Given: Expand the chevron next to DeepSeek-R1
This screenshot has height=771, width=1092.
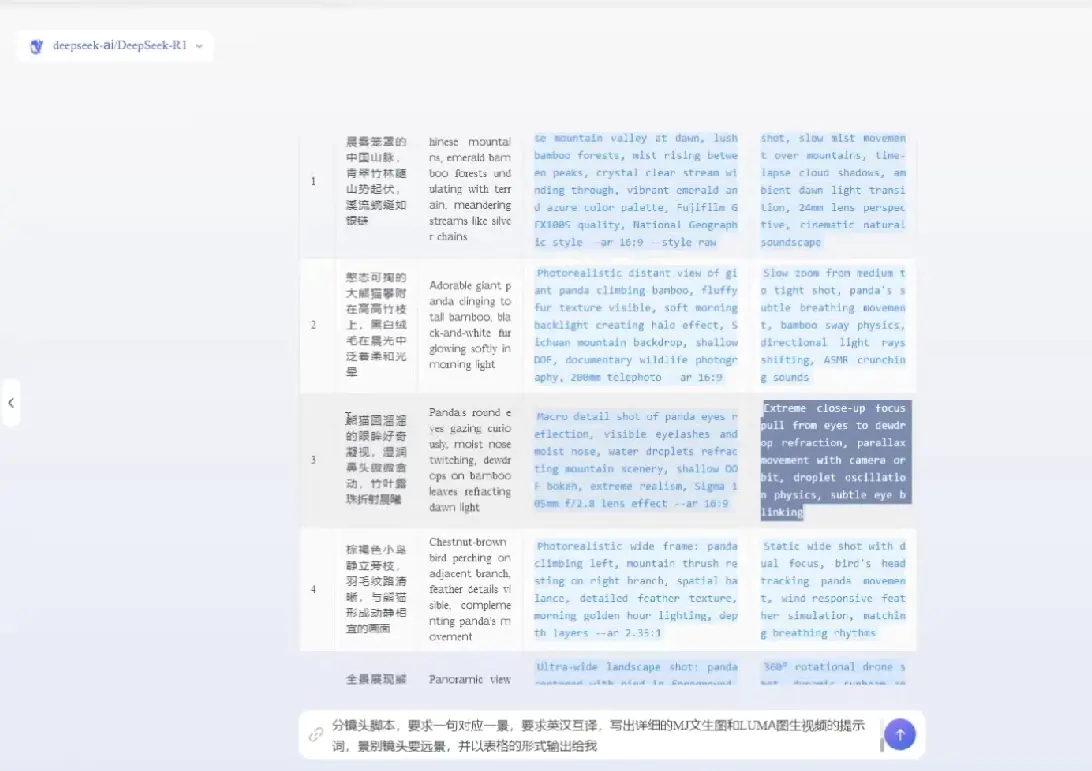Looking at the screenshot, I should coord(198,46).
